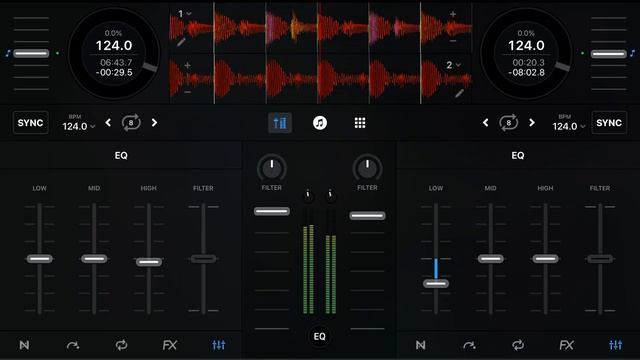
Task: Click right channel volume fader handle
Action: (367, 216)
